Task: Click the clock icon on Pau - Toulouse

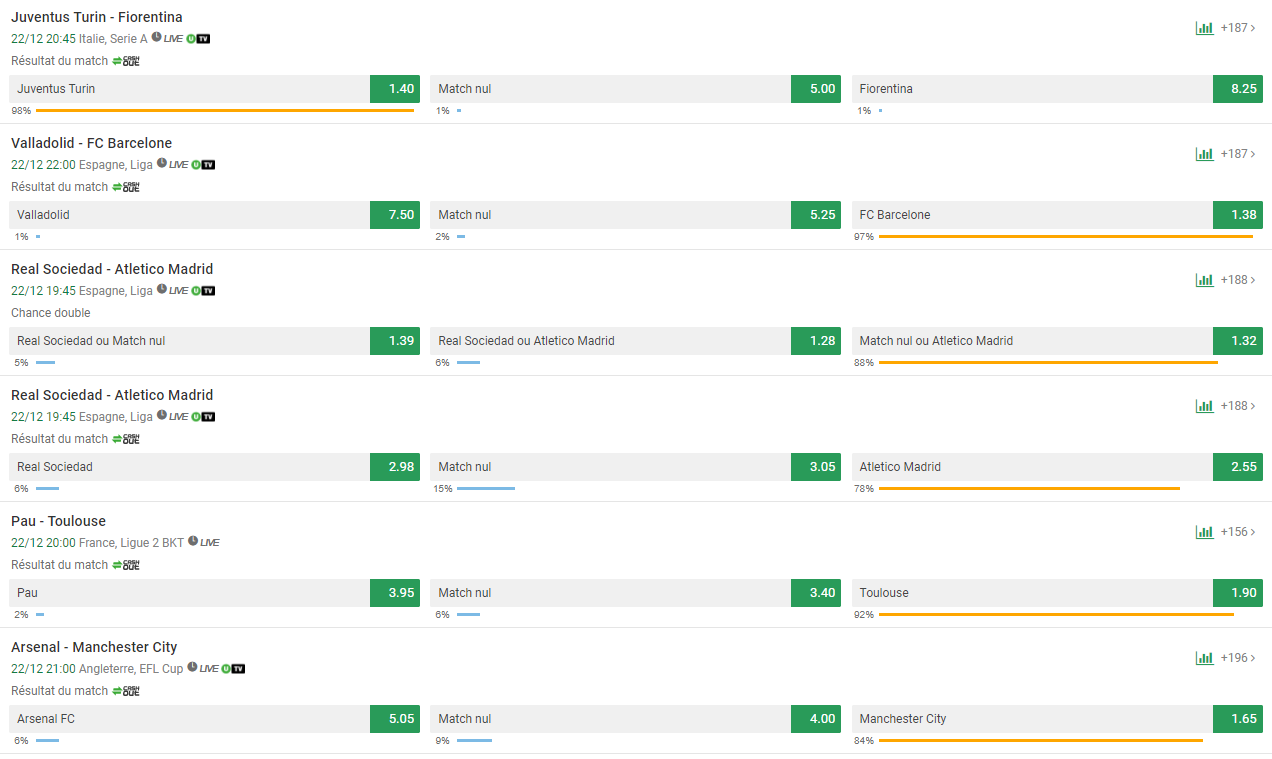Action: (192, 542)
